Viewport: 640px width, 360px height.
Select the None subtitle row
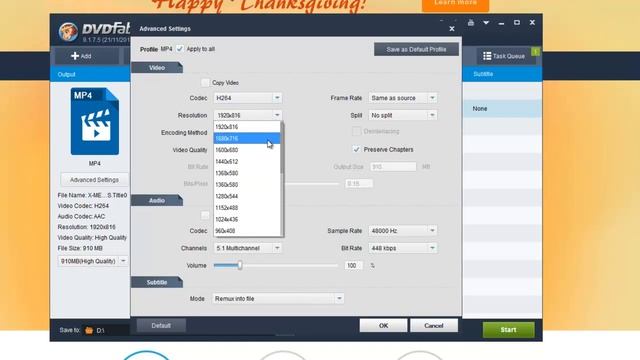(502, 109)
